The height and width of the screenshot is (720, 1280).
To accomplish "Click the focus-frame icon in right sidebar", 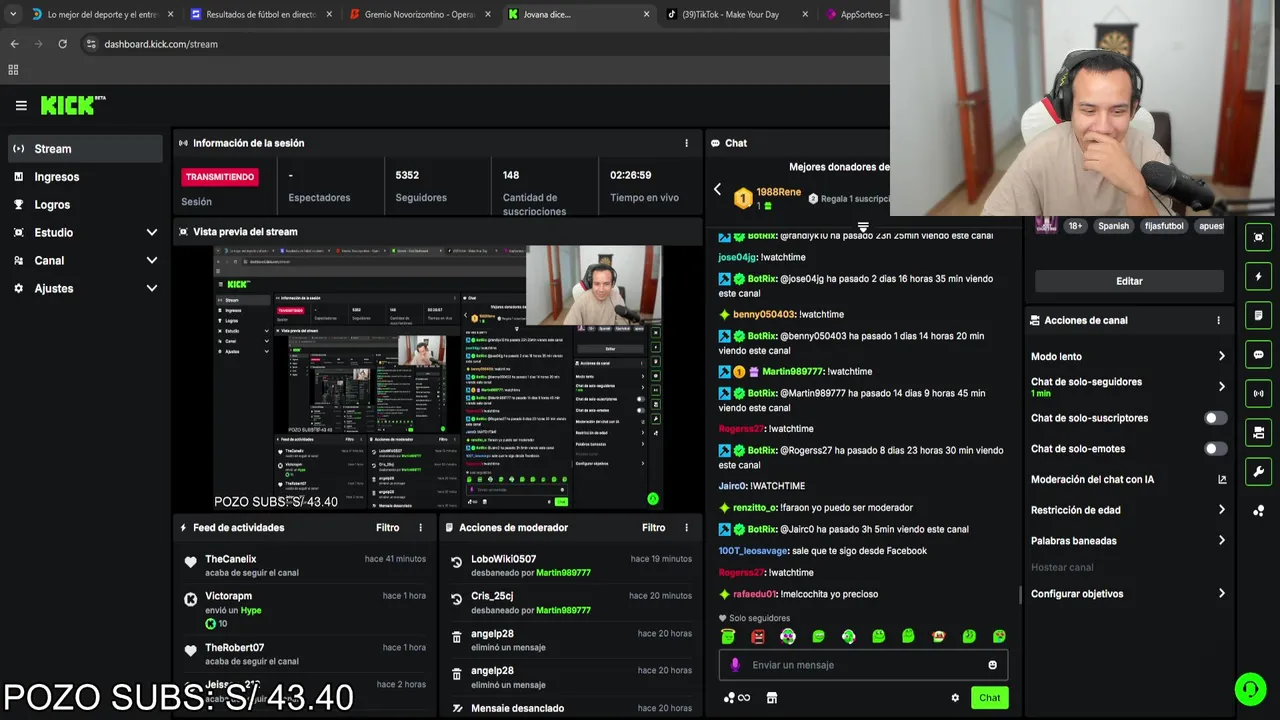I will pyautogui.click(x=1258, y=237).
